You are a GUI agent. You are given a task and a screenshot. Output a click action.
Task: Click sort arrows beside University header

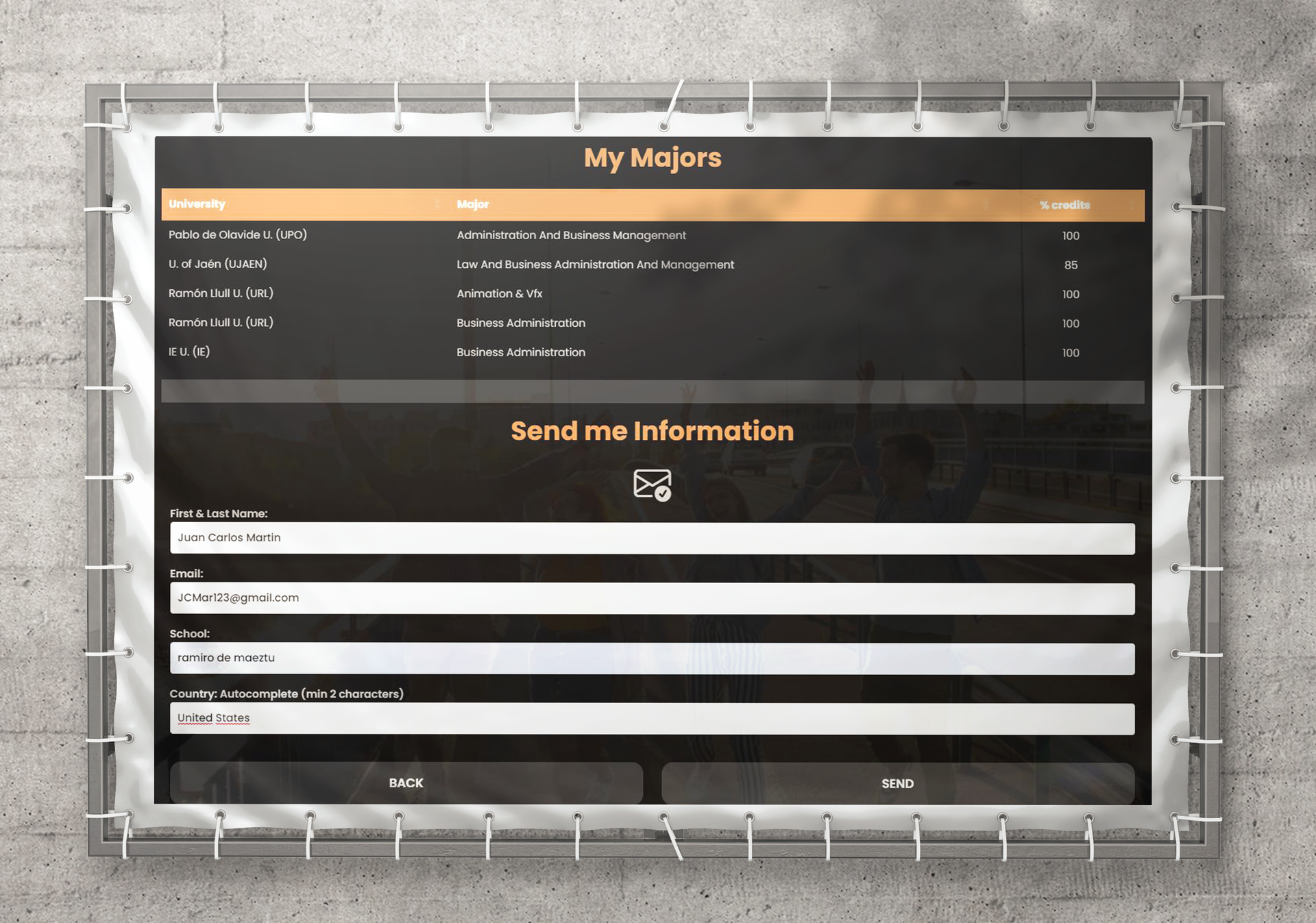point(437,204)
